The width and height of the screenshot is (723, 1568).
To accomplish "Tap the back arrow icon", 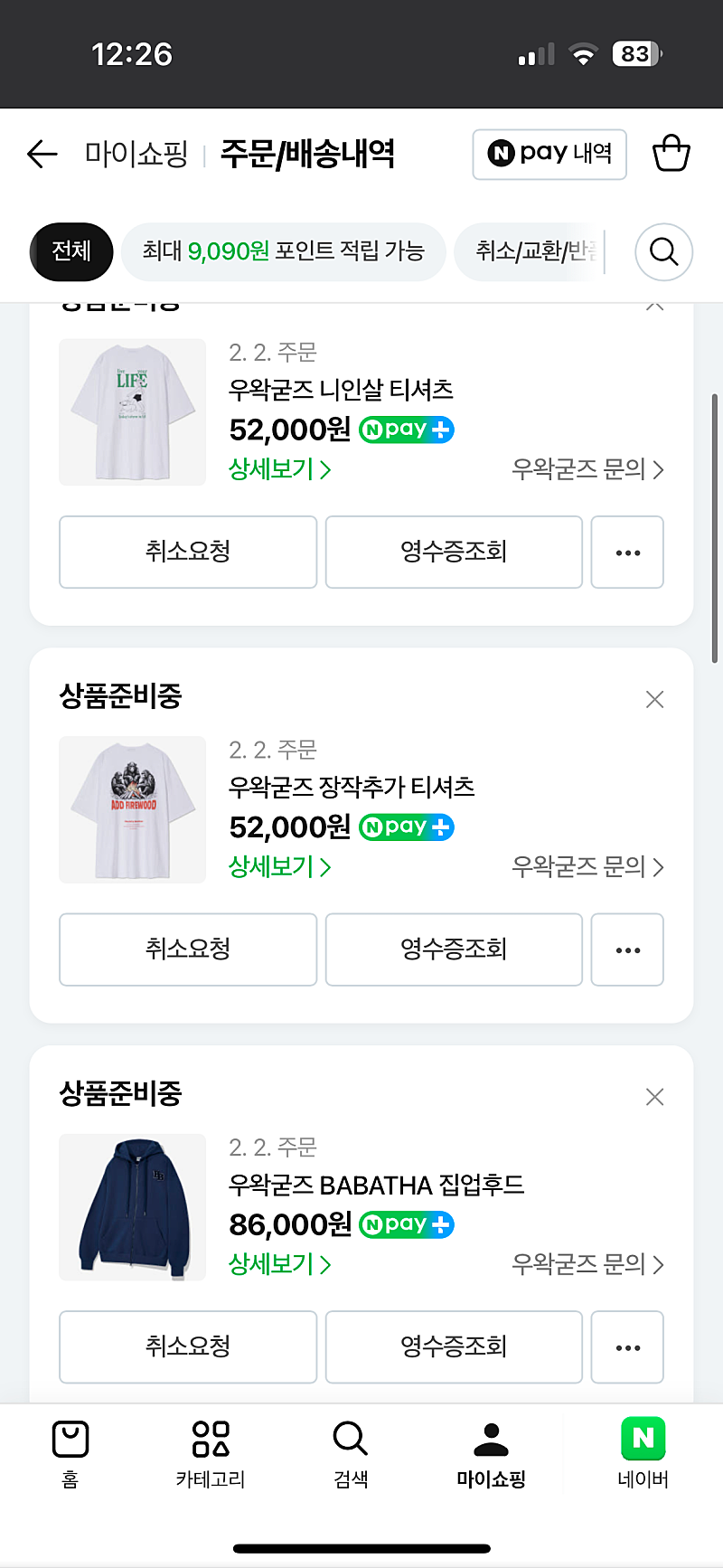I will [42, 155].
